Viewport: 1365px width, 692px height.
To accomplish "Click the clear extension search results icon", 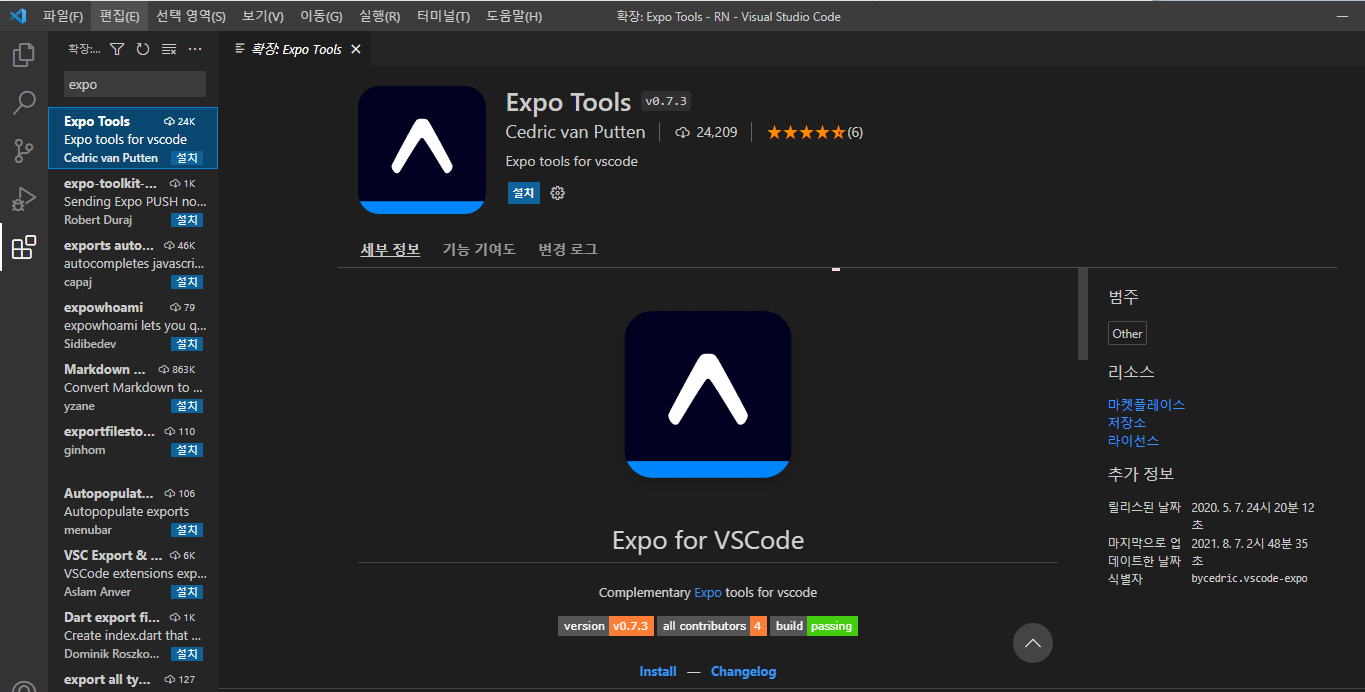I will click(169, 49).
